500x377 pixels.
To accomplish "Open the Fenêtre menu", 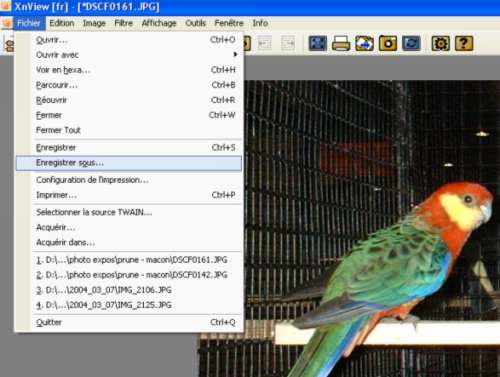I will coord(229,23).
